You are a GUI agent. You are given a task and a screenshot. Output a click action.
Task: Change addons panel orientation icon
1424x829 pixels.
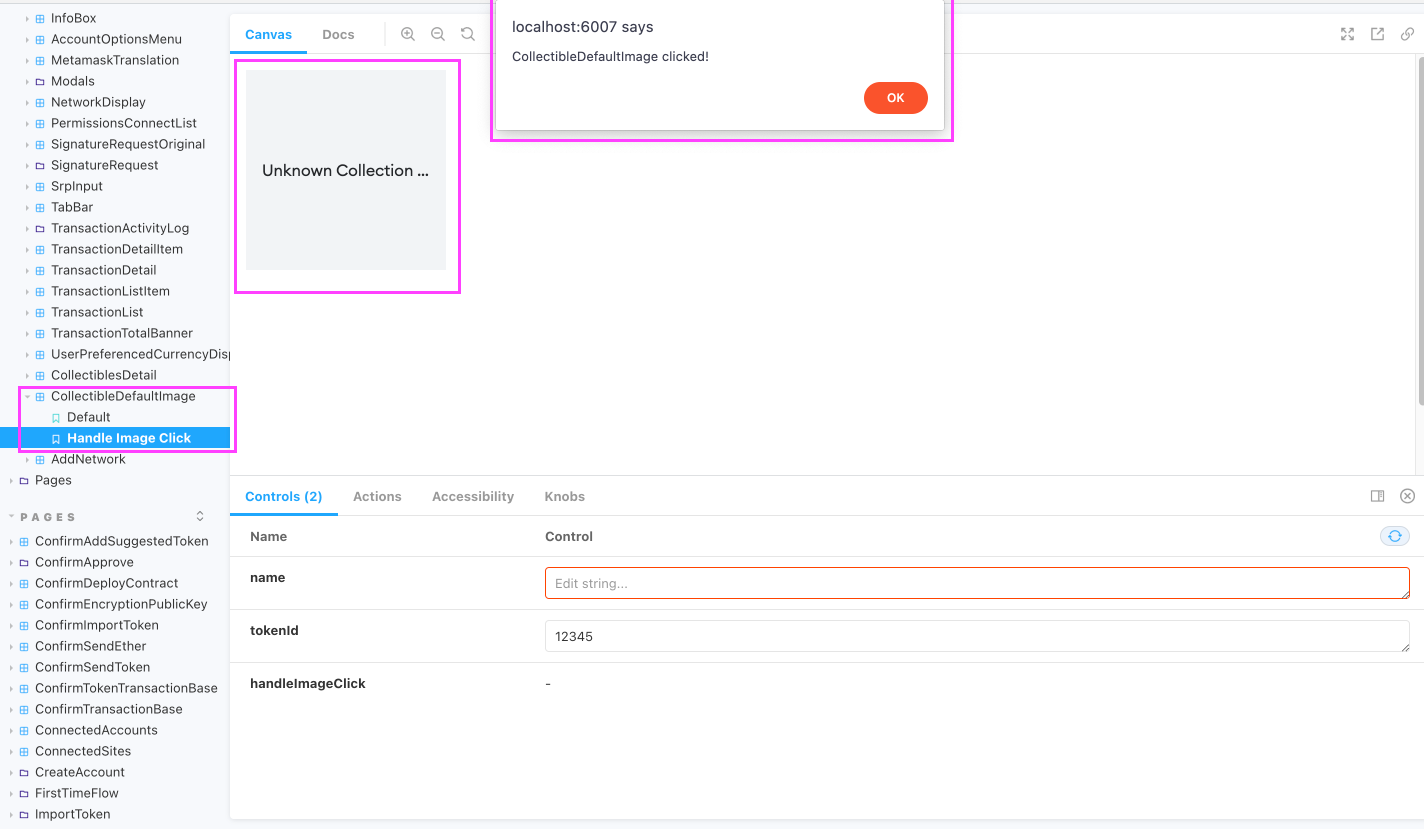[x=1377, y=496]
